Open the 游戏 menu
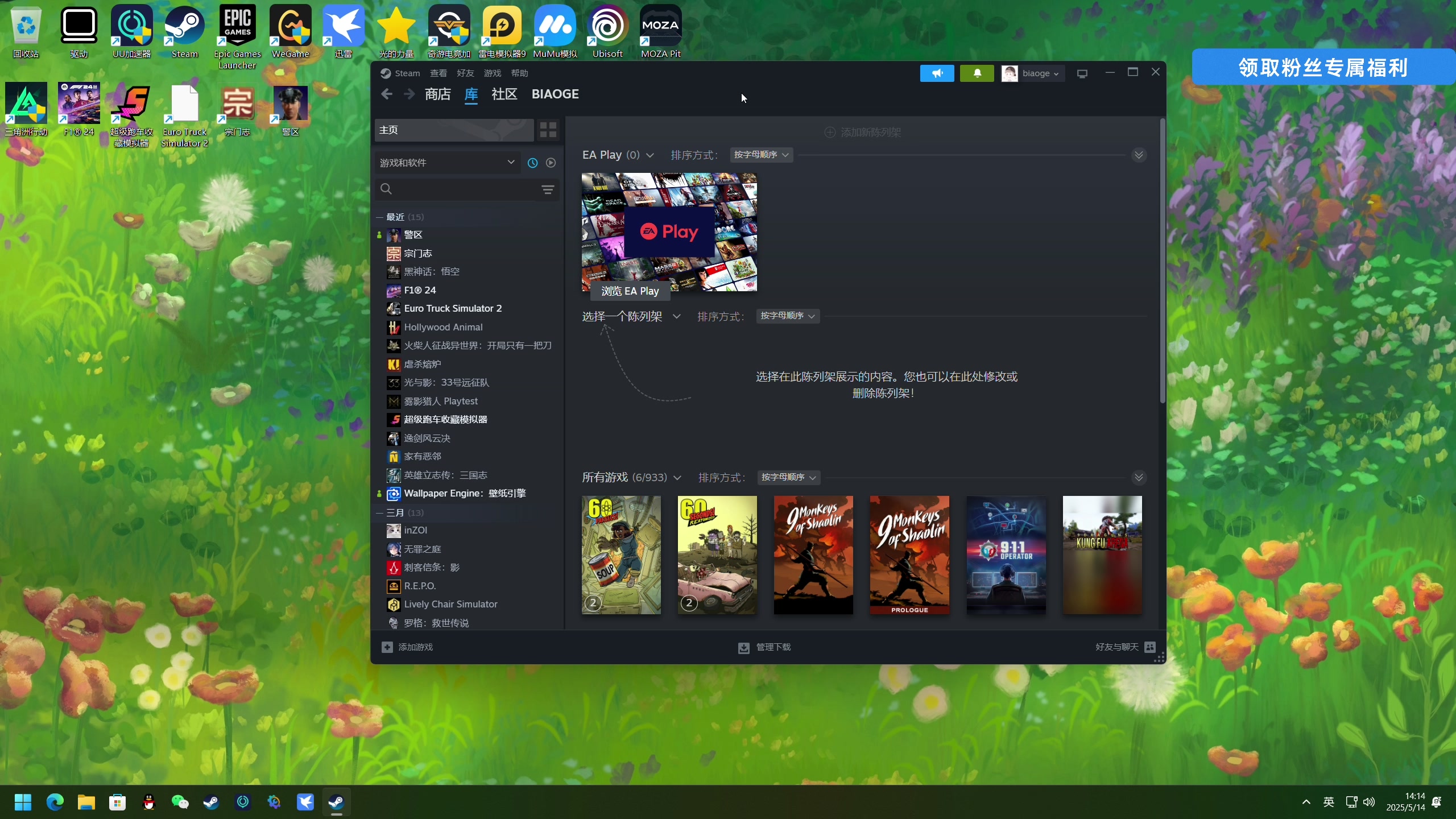The image size is (1456, 819). click(493, 73)
